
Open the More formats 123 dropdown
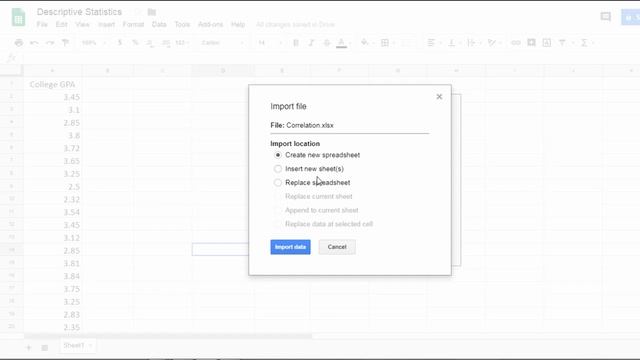point(182,42)
